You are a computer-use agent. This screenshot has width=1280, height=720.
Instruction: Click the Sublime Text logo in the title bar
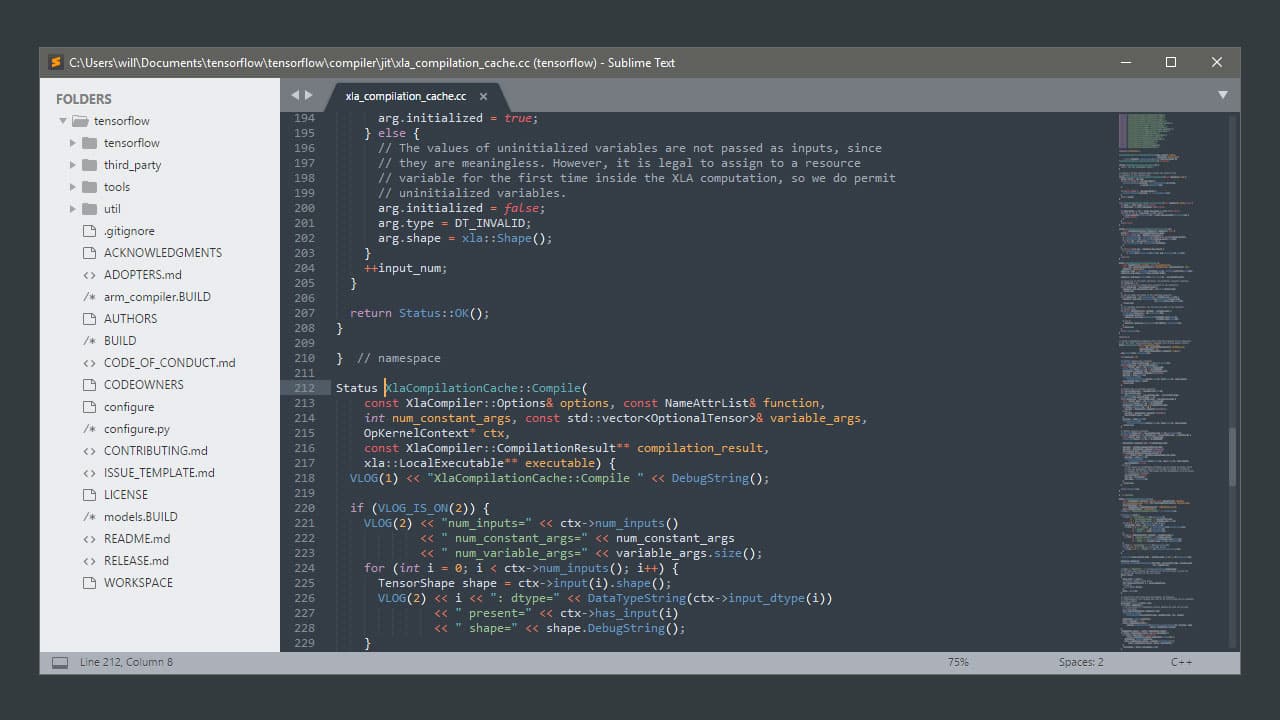coord(55,62)
